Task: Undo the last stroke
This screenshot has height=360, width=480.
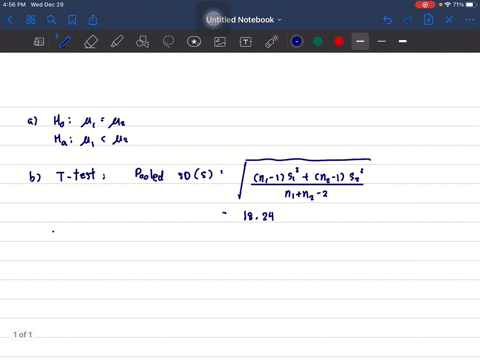Action: pyautogui.click(x=387, y=20)
